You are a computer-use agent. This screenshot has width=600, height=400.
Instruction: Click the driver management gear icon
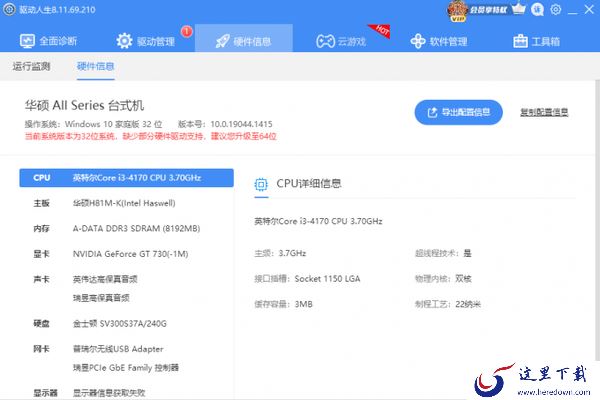(124, 41)
